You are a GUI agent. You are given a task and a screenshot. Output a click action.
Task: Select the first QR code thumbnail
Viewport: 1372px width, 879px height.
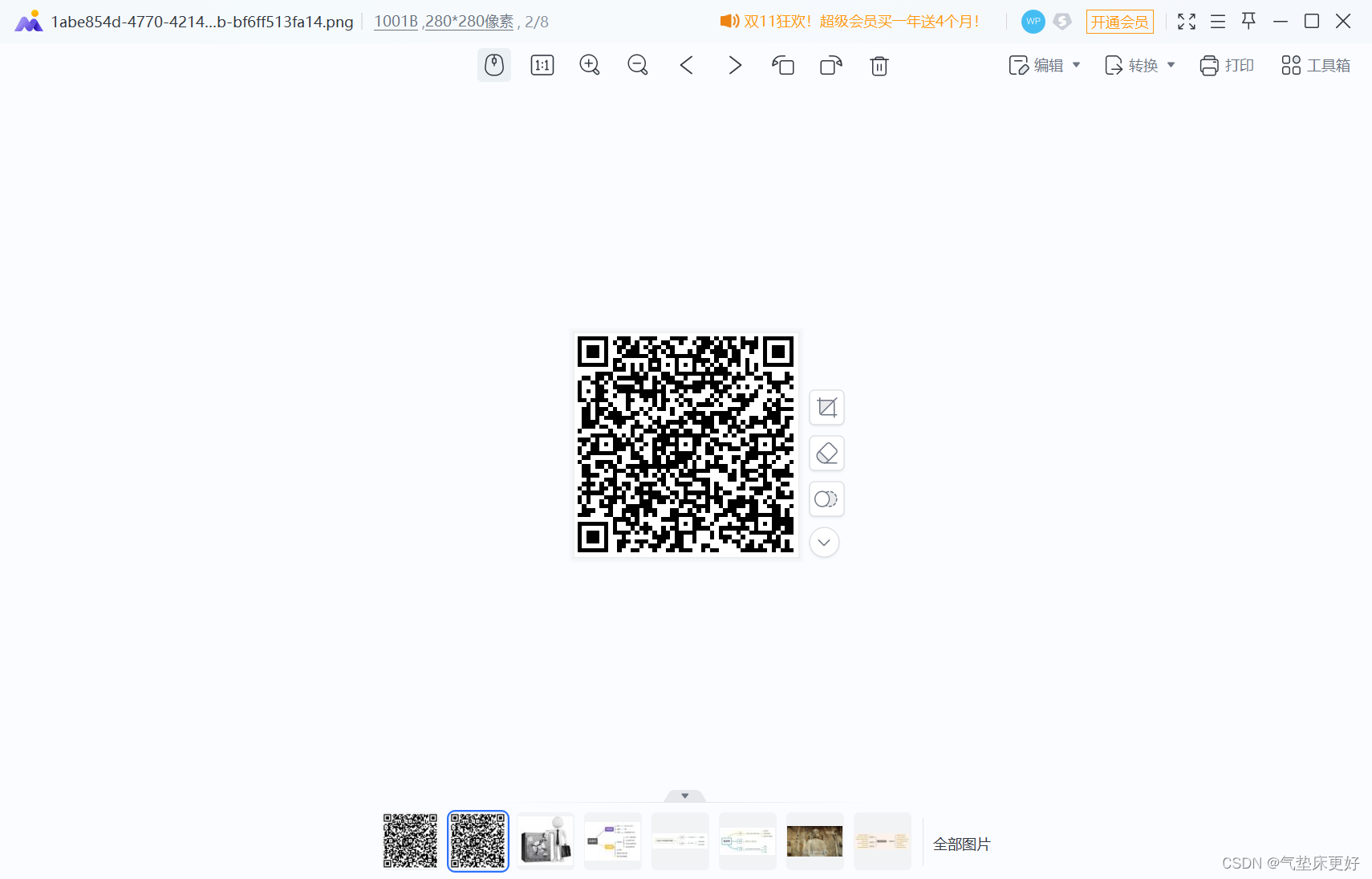click(410, 840)
